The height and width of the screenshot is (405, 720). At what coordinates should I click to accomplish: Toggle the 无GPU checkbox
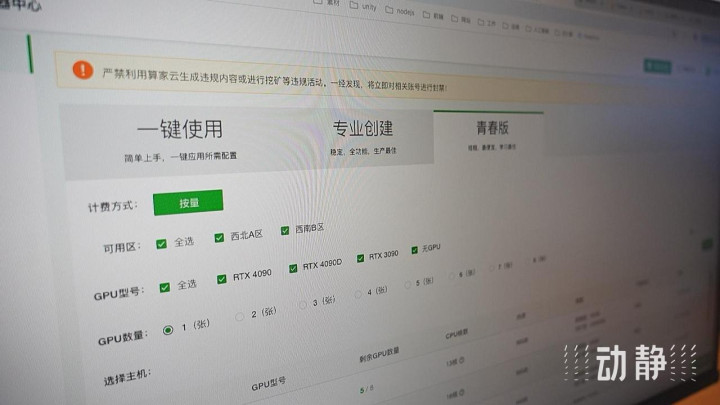pyautogui.click(x=415, y=250)
